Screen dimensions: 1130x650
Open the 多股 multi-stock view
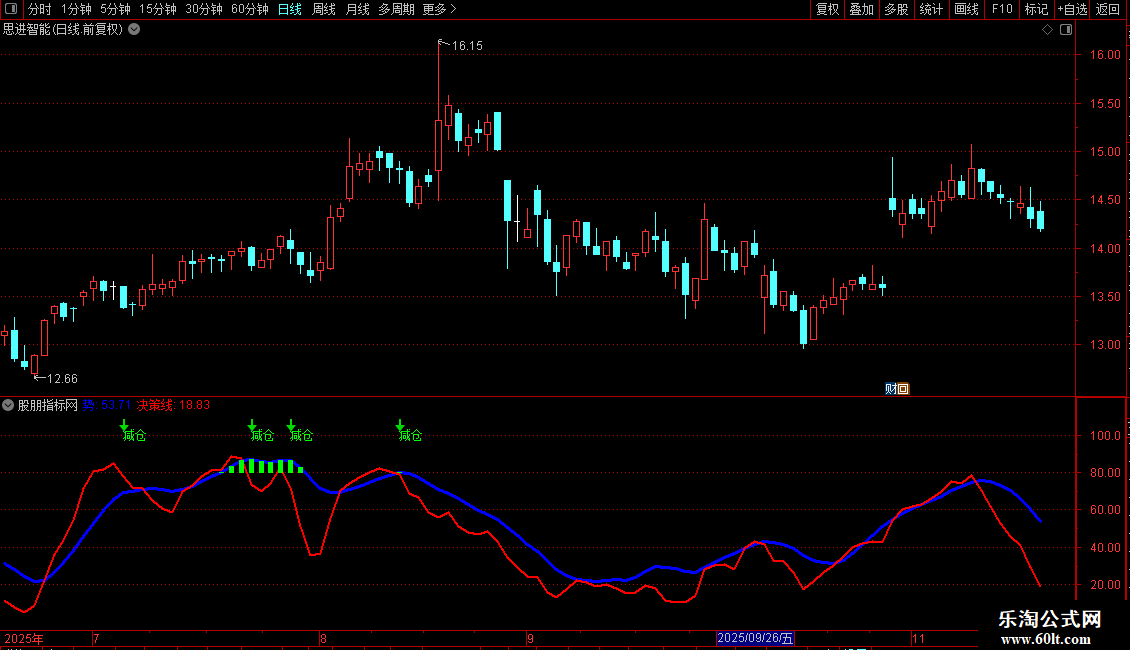pos(897,9)
